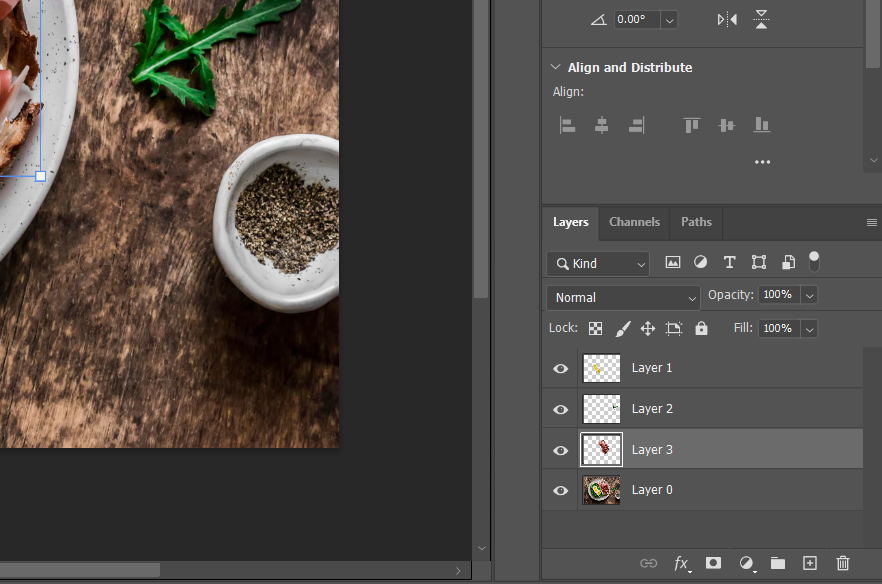The image size is (882, 584).
Task: Filter layers by type using the Text icon
Action: 729,262
